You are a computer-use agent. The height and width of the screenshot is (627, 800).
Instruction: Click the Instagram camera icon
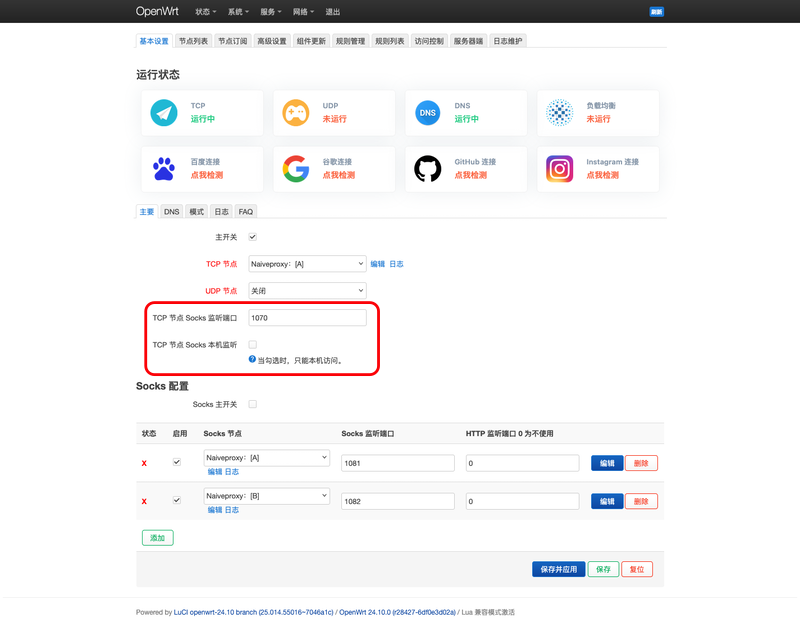click(x=560, y=169)
